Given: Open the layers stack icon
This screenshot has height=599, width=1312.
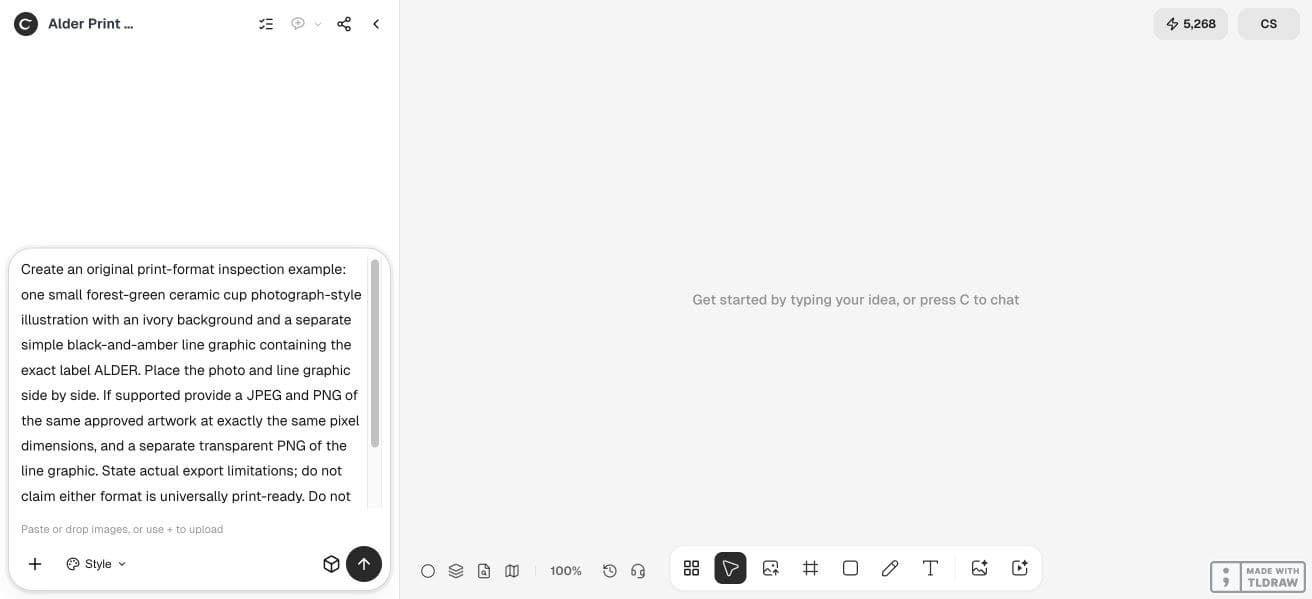Looking at the screenshot, I should coord(456,571).
